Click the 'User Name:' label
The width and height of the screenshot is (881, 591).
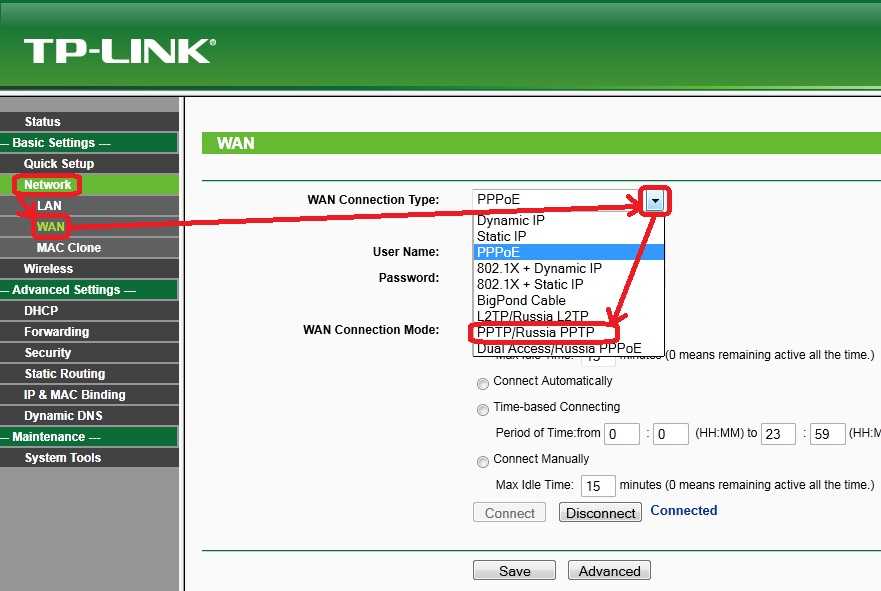click(x=406, y=252)
